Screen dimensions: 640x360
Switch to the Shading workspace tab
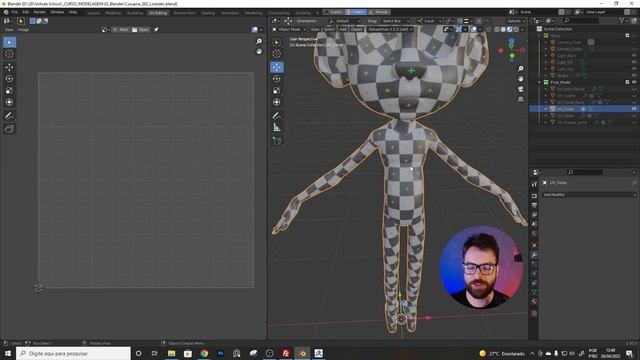[x=208, y=13]
